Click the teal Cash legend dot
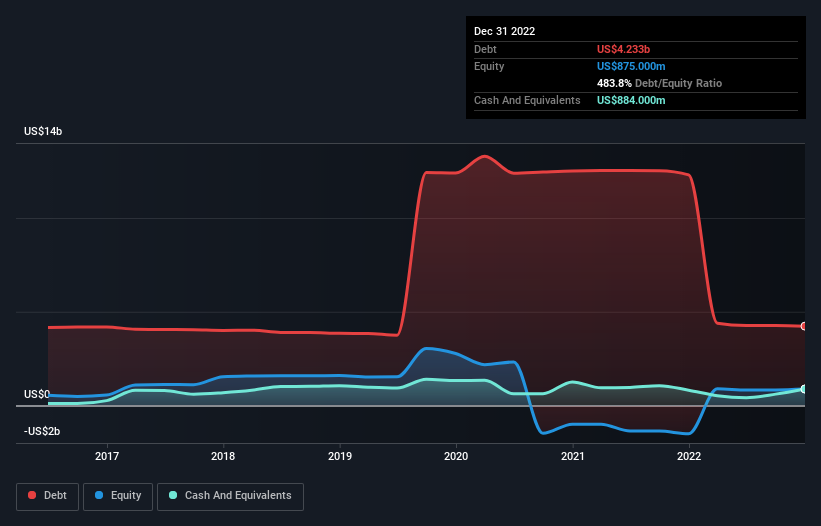Screen dimensions: 821x526 (173, 495)
